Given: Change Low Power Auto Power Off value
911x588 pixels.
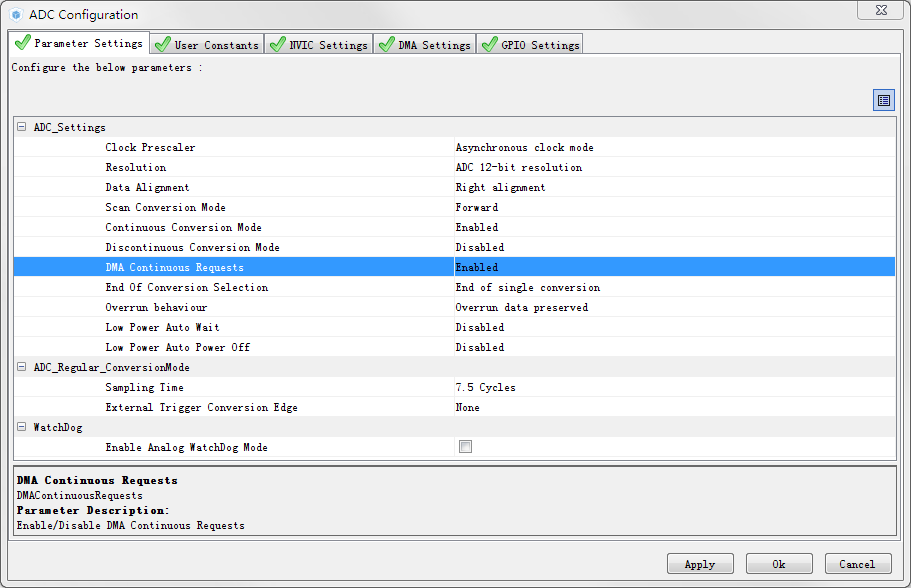Looking at the screenshot, I should tap(675, 347).
